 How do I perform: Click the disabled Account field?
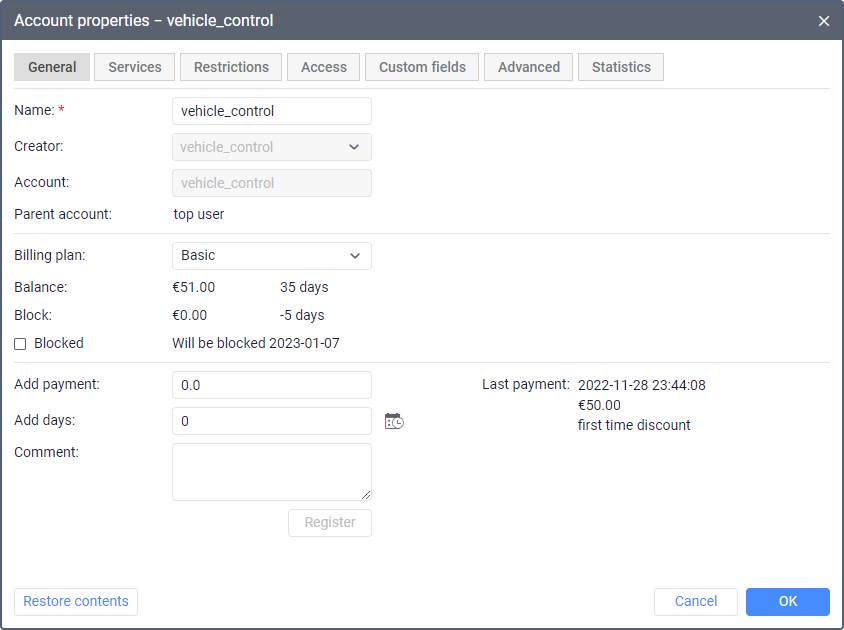(x=272, y=183)
